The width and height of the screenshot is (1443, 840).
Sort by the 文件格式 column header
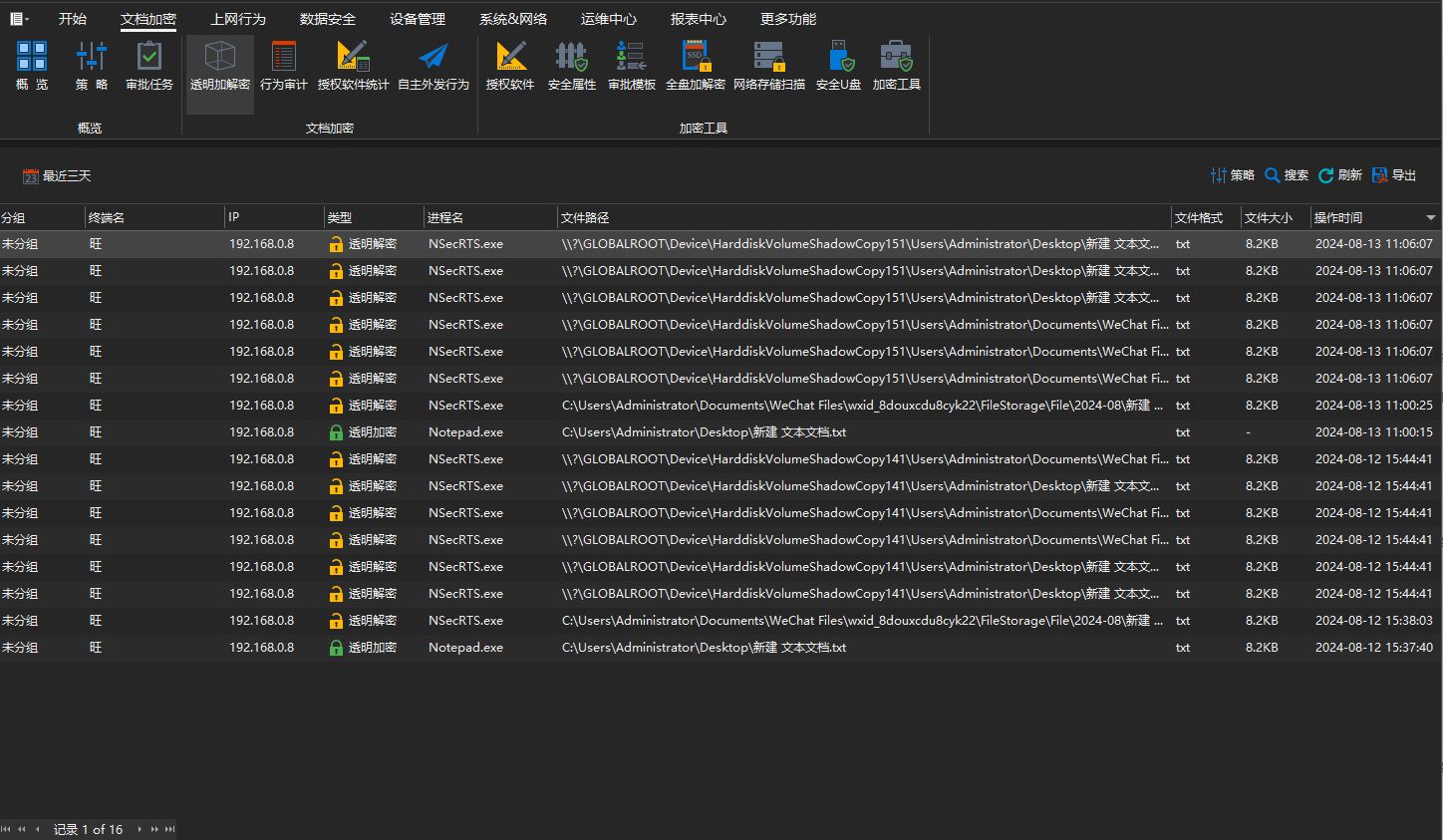click(x=1206, y=217)
